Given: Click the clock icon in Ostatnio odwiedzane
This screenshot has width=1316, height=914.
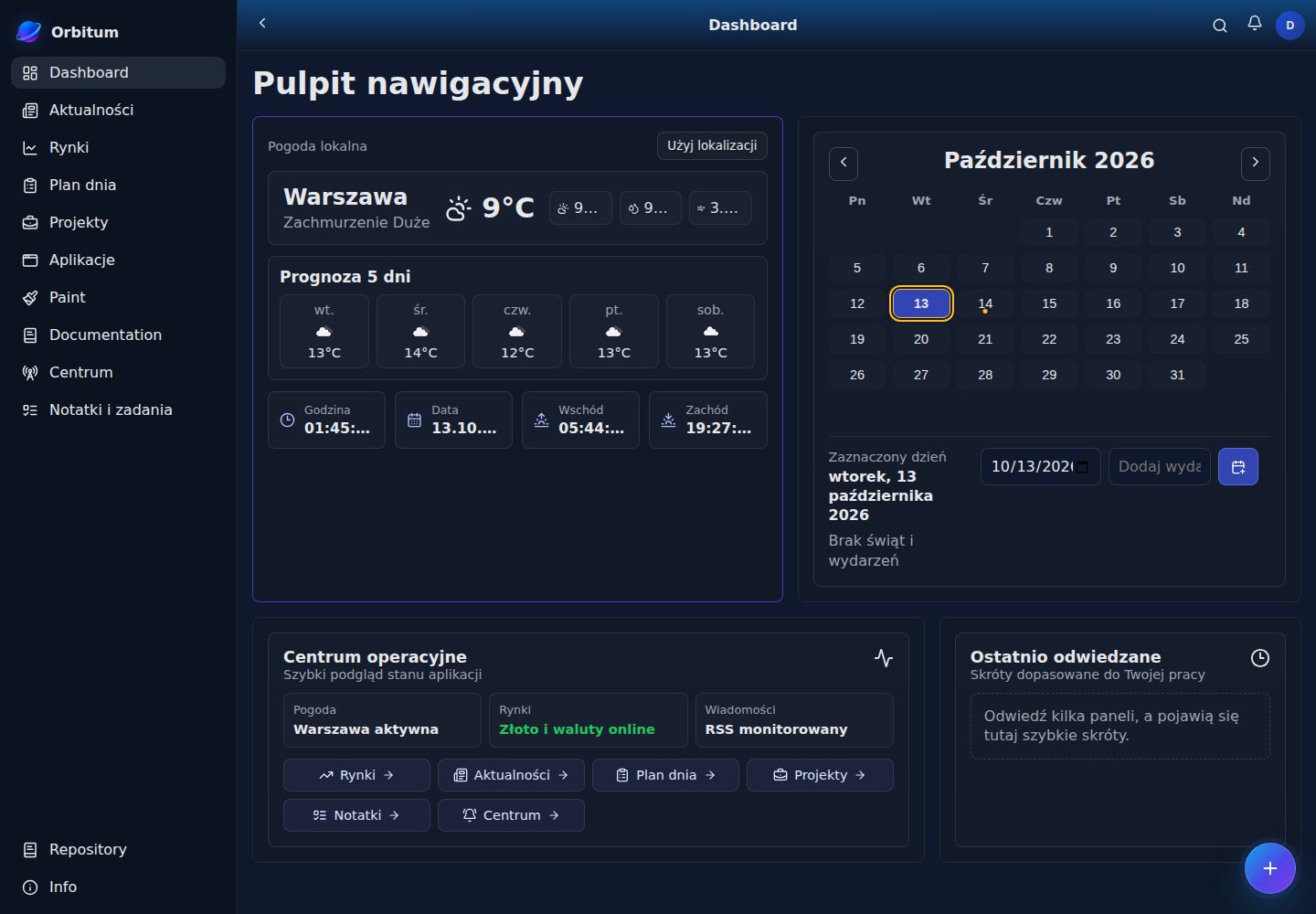Looking at the screenshot, I should pos(1259,658).
